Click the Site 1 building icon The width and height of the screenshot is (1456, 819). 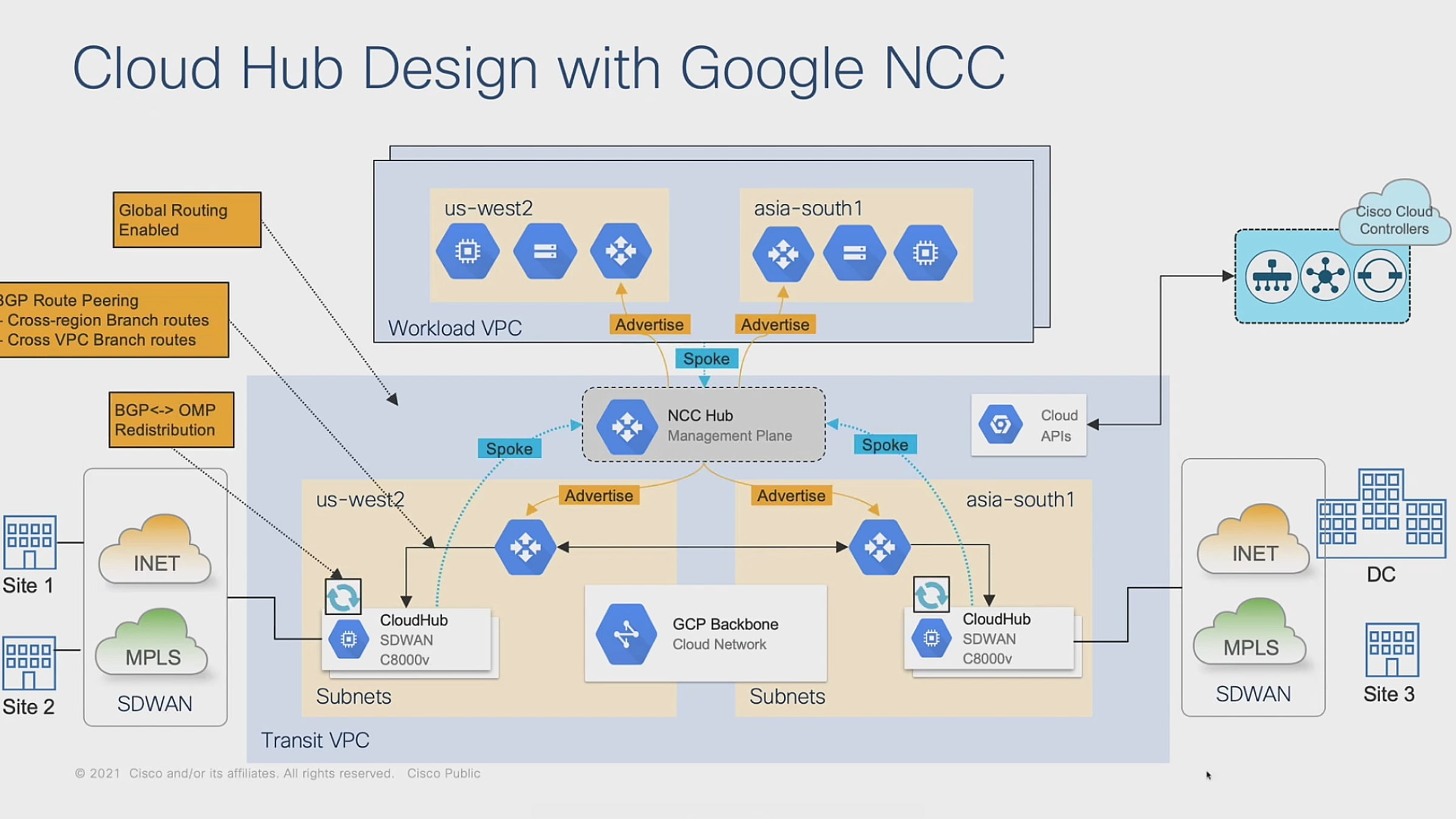tap(30, 542)
